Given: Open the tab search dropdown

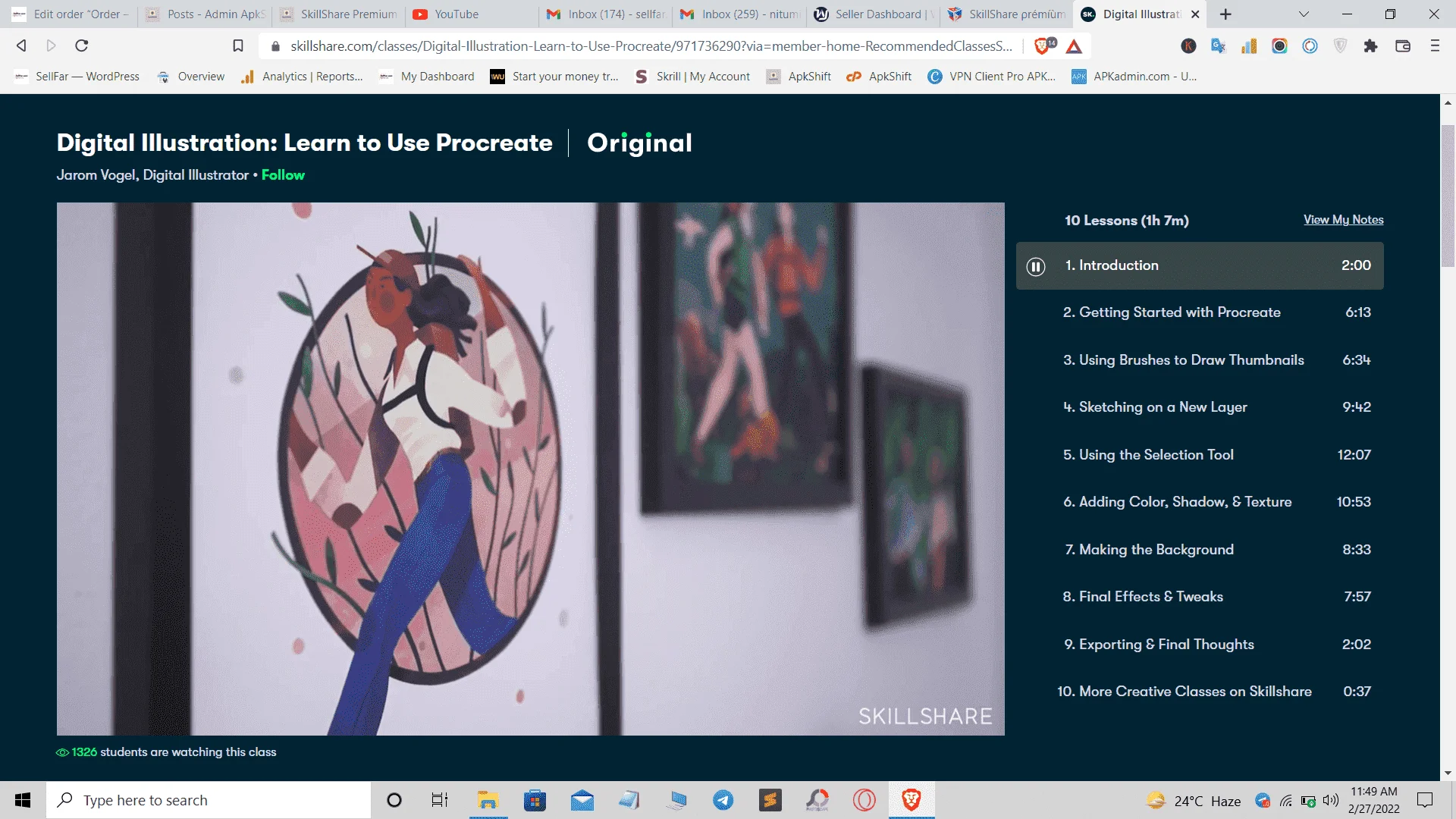Looking at the screenshot, I should [x=1304, y=14].
